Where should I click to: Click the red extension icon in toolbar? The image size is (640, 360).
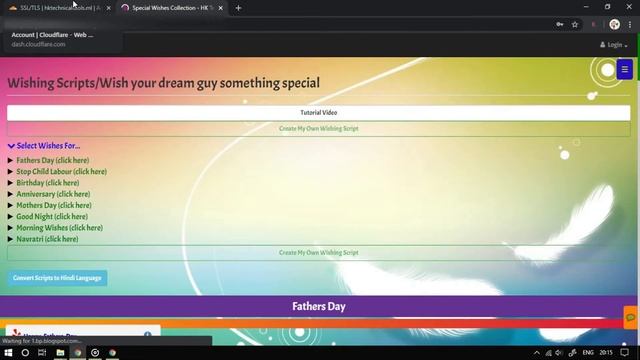593,25
